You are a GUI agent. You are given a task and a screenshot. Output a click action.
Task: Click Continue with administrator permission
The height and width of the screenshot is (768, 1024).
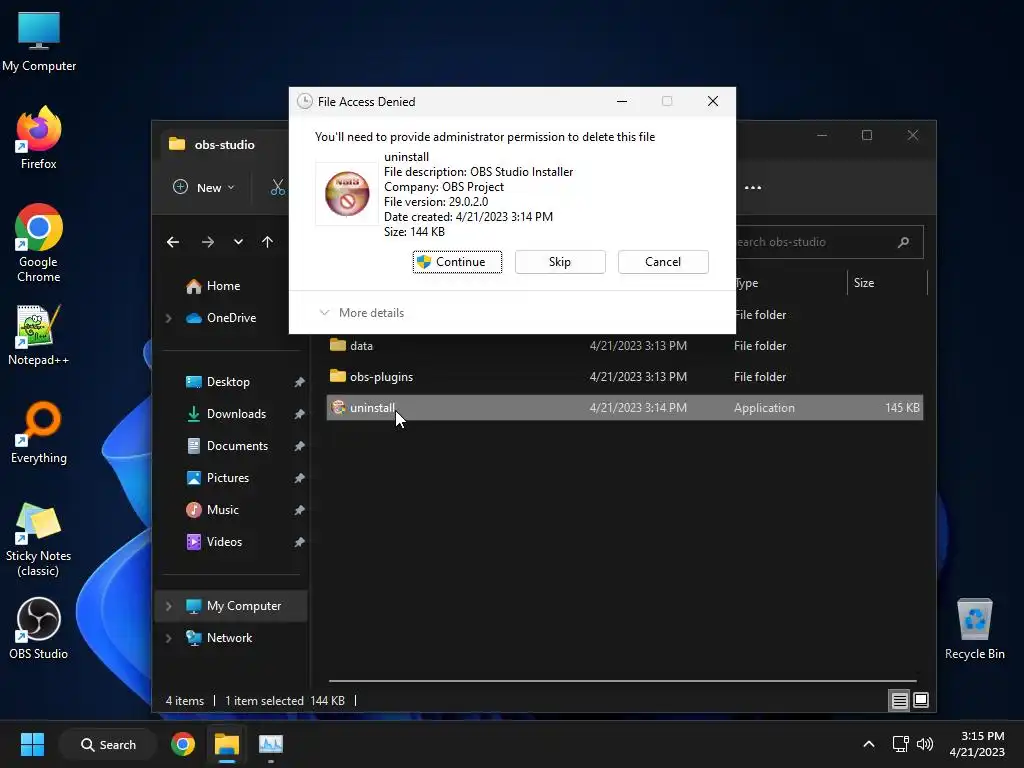click(x=457, y=262)
